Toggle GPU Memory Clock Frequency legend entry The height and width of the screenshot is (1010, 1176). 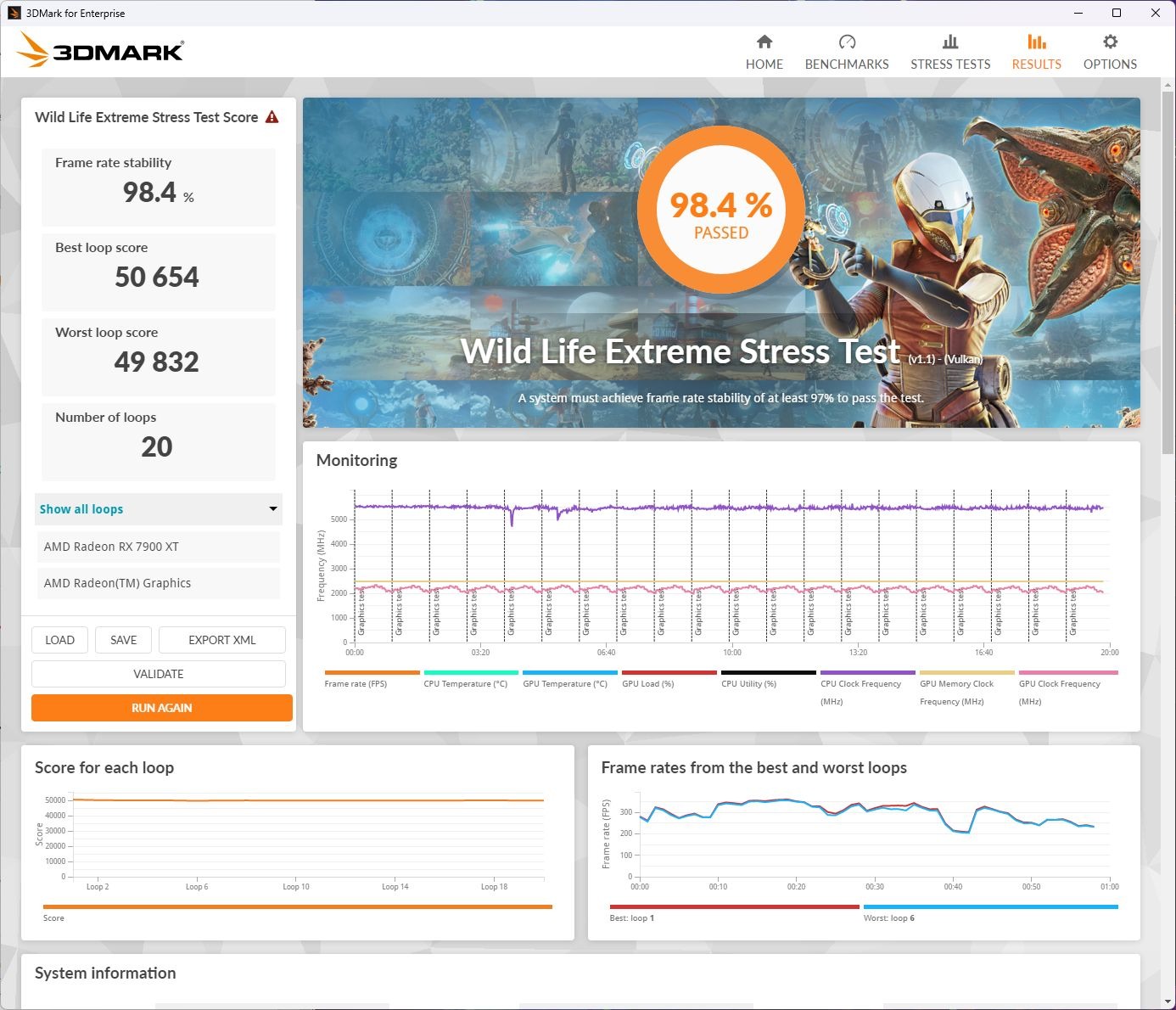click(967, 687)
